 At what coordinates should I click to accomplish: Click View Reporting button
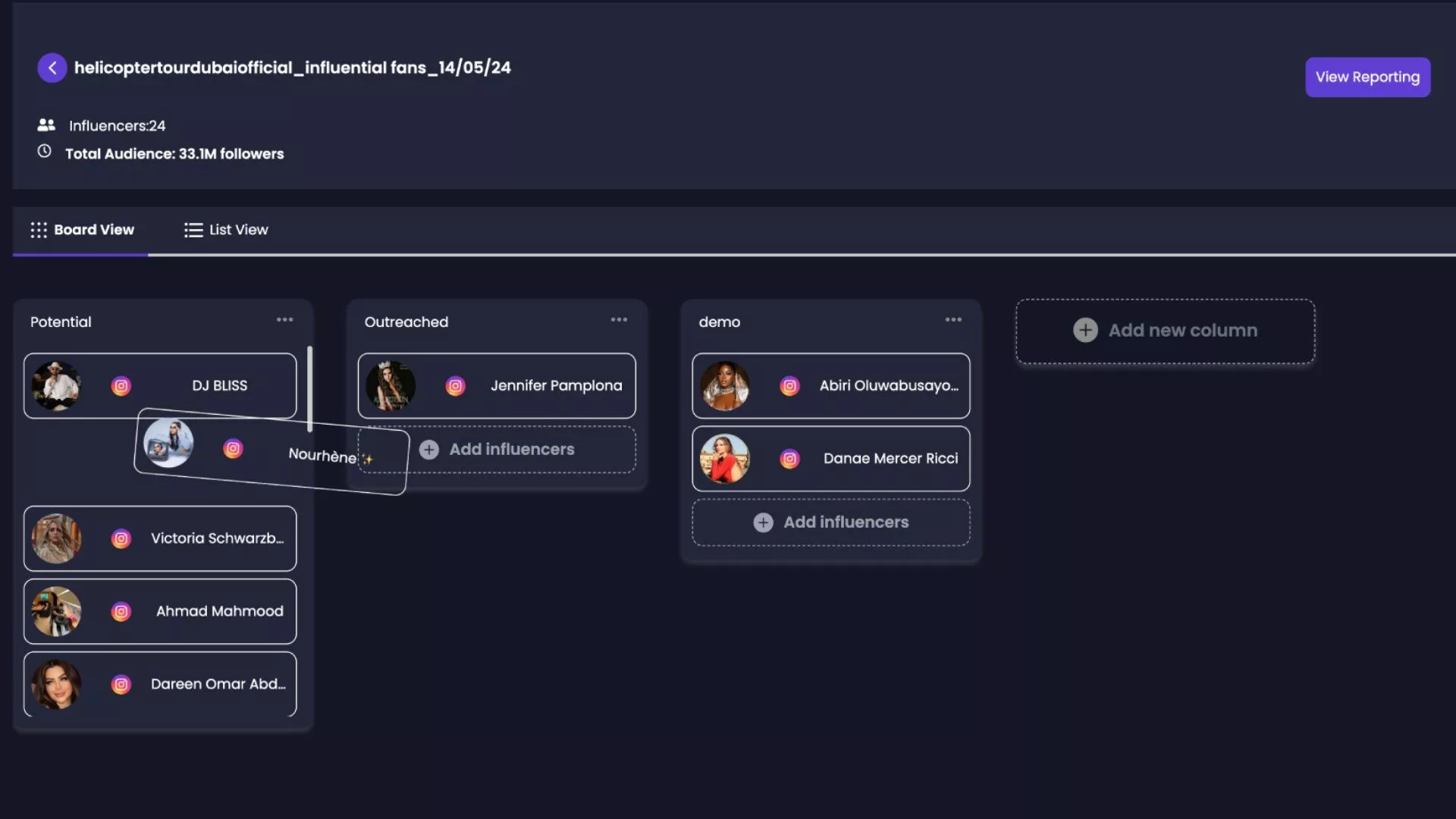coord(1367,77)
